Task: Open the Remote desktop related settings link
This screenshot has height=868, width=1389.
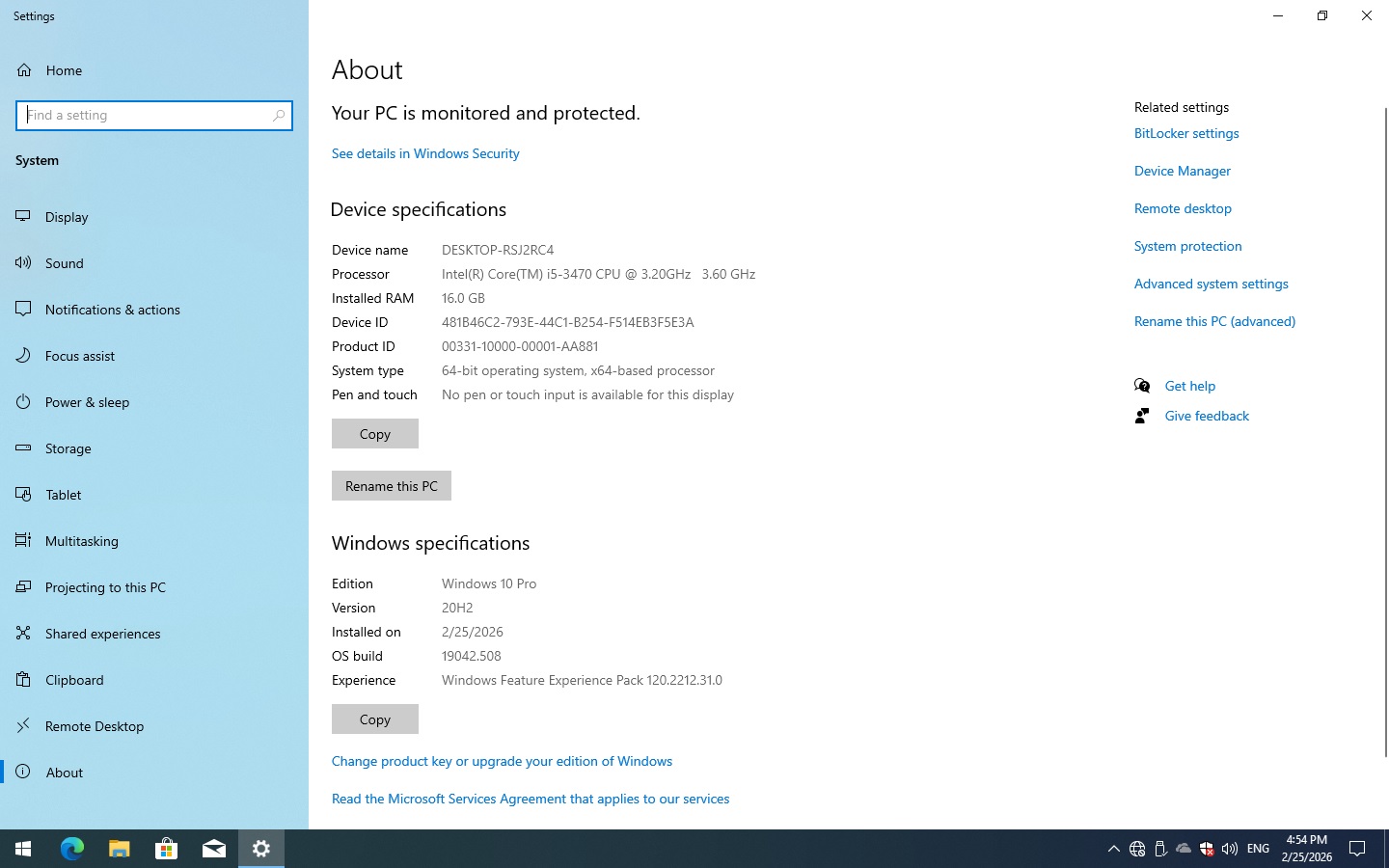Action: 1183,208
